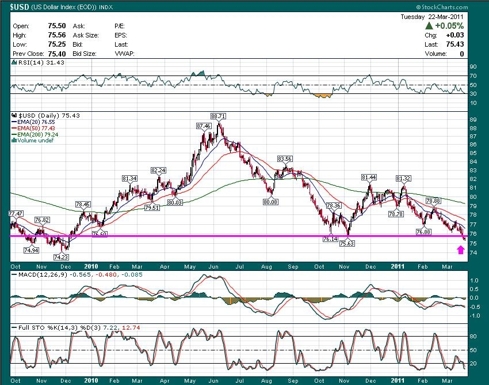The height and width of the screenshot is (385, 489).
Task: Click the candlestick icon before $USD (Daily)
Action: [x=14, y=115]
